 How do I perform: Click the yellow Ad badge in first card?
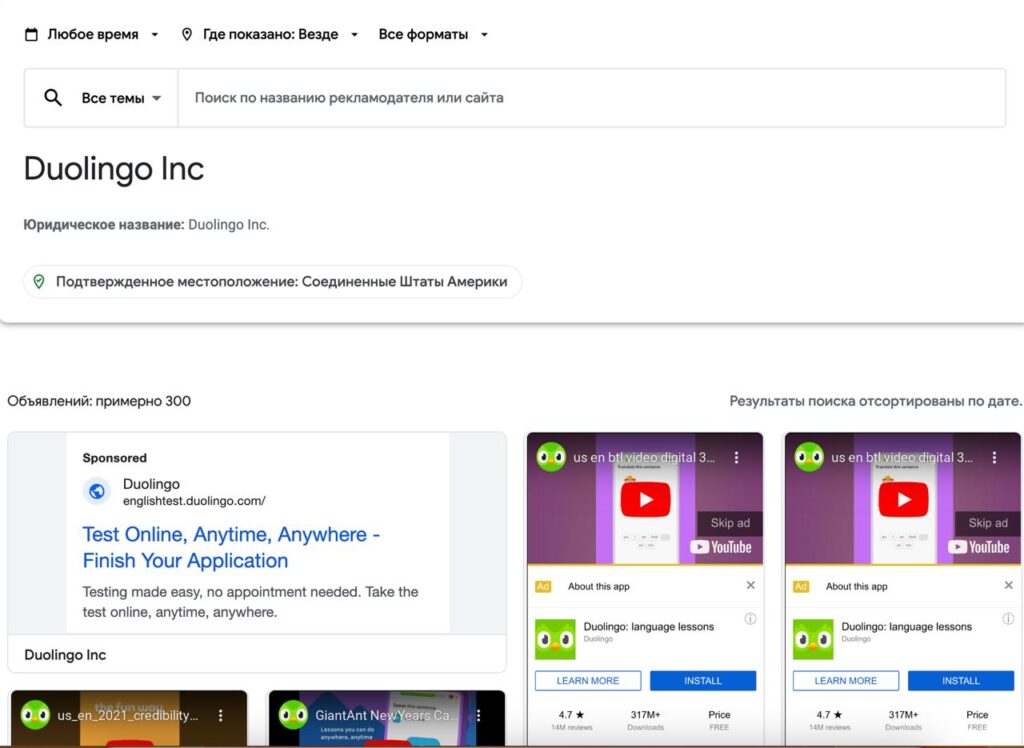543,587
